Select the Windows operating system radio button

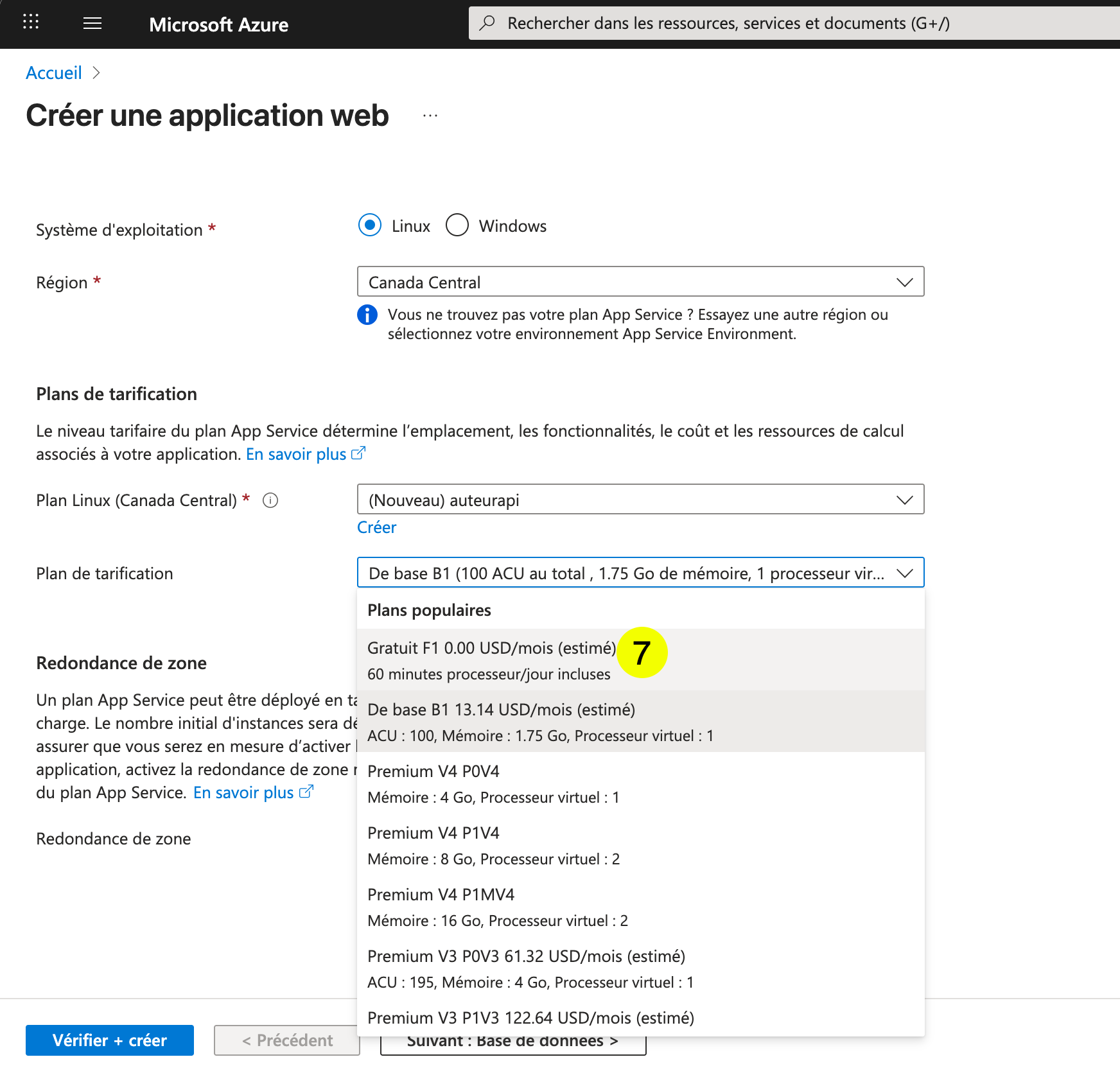pos(457,225)
